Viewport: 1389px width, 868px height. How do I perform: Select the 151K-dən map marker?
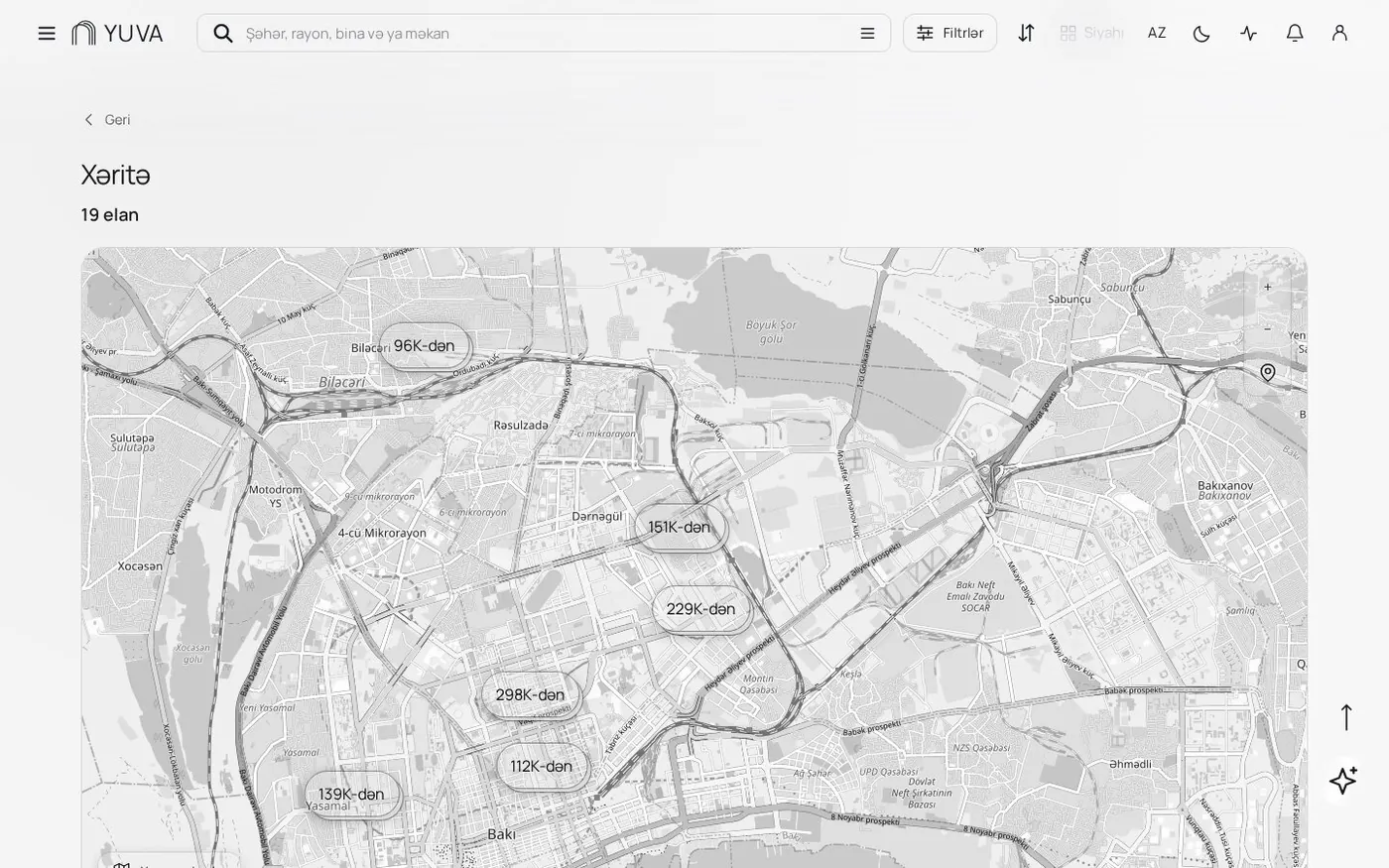coord(680,527)
